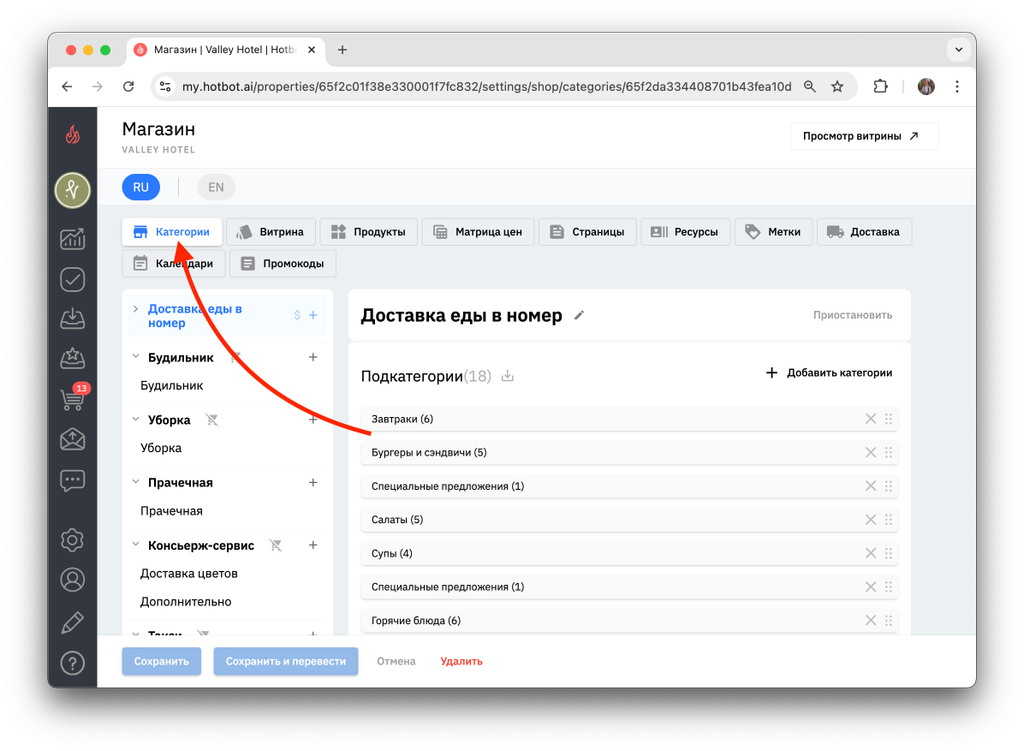This screenshot has width=1024, height=751.
Task: Open user profile icon in sidebar
Action: click(72, 580)
